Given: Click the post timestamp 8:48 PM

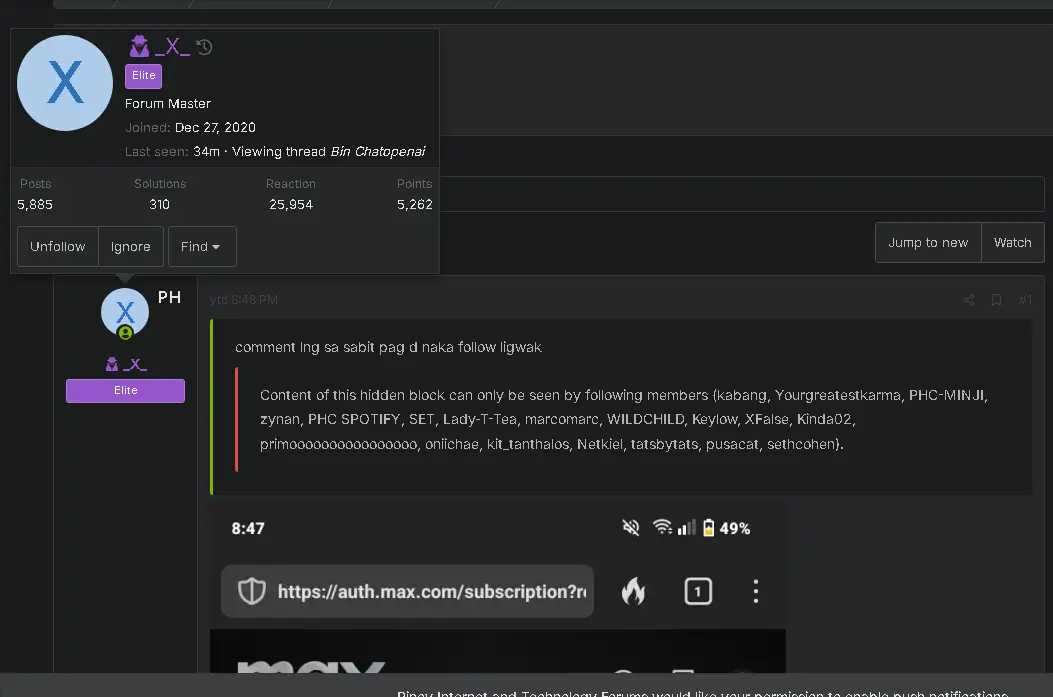Looking at the screenshot, I should 243,299.
